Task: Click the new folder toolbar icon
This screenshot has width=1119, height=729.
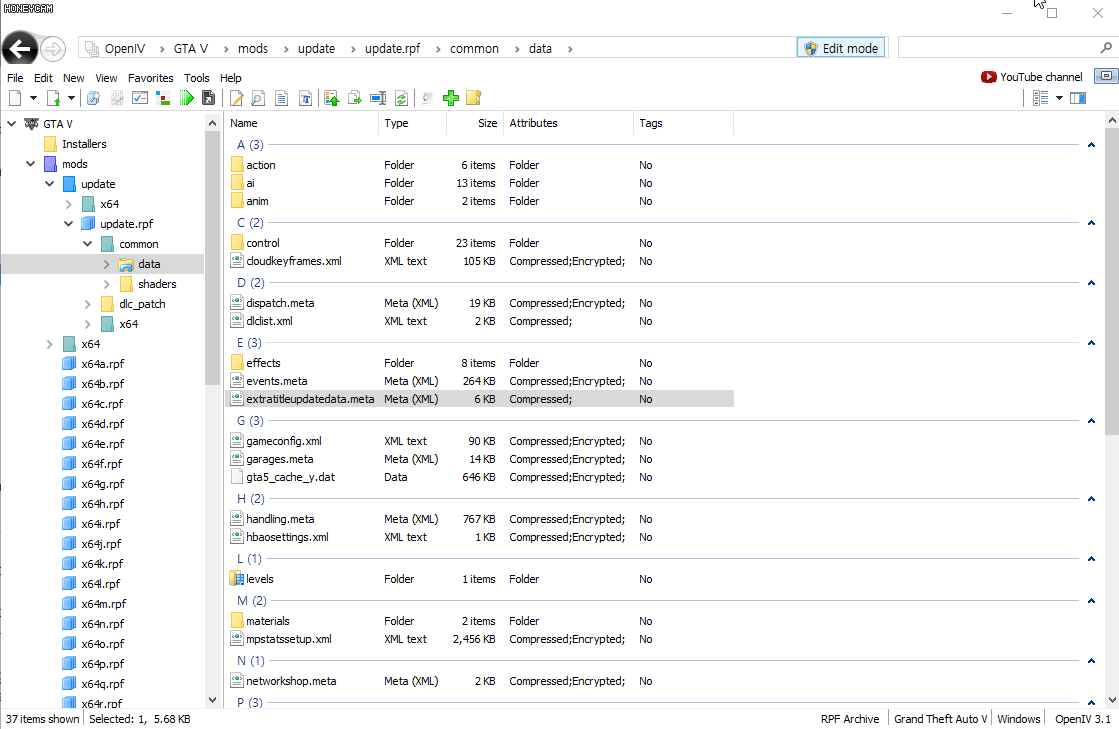Action: pyautogui.click(x=474, y=98)
